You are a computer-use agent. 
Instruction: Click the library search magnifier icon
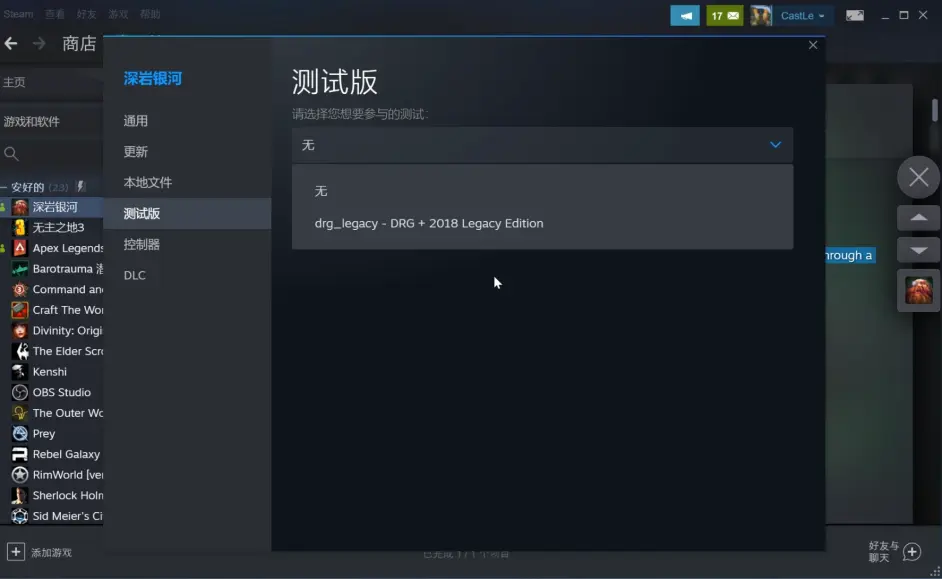[12, 154]
